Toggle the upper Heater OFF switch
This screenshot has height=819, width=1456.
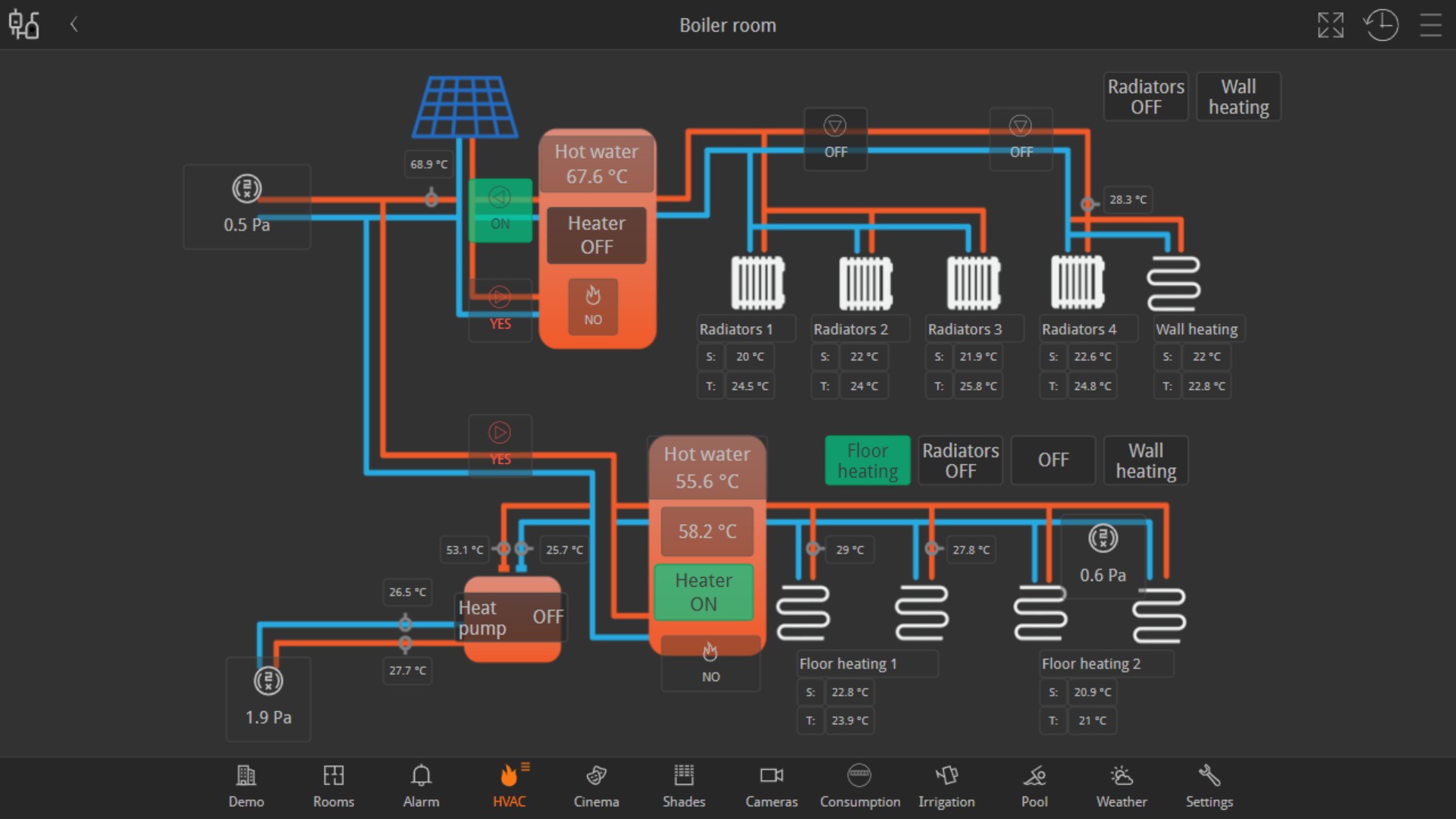[597, 235]
